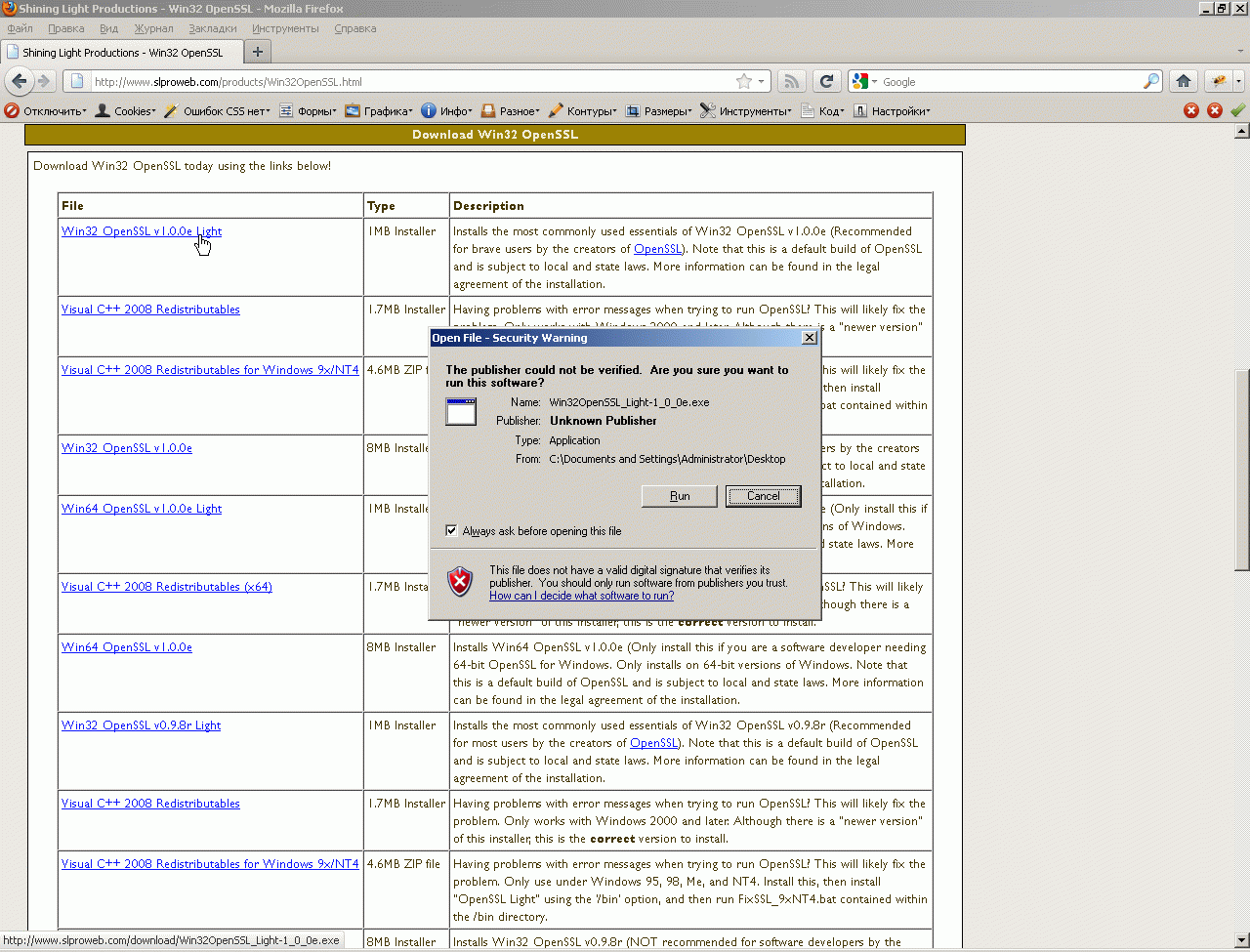Expand the Графика toolbar menu
The height and width of the screenshot is (952, 1250).
point(378,110)
